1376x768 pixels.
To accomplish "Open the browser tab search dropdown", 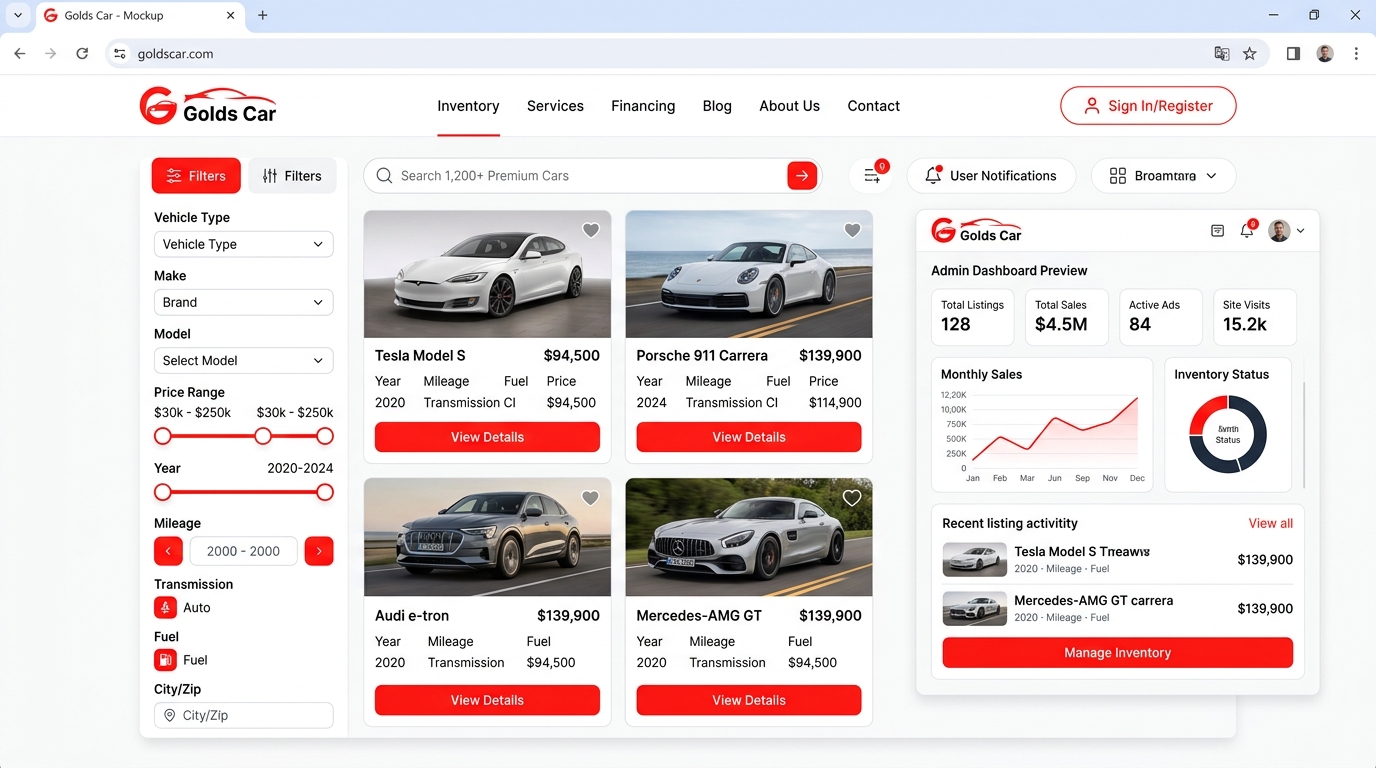I will (x=18, y=16).
